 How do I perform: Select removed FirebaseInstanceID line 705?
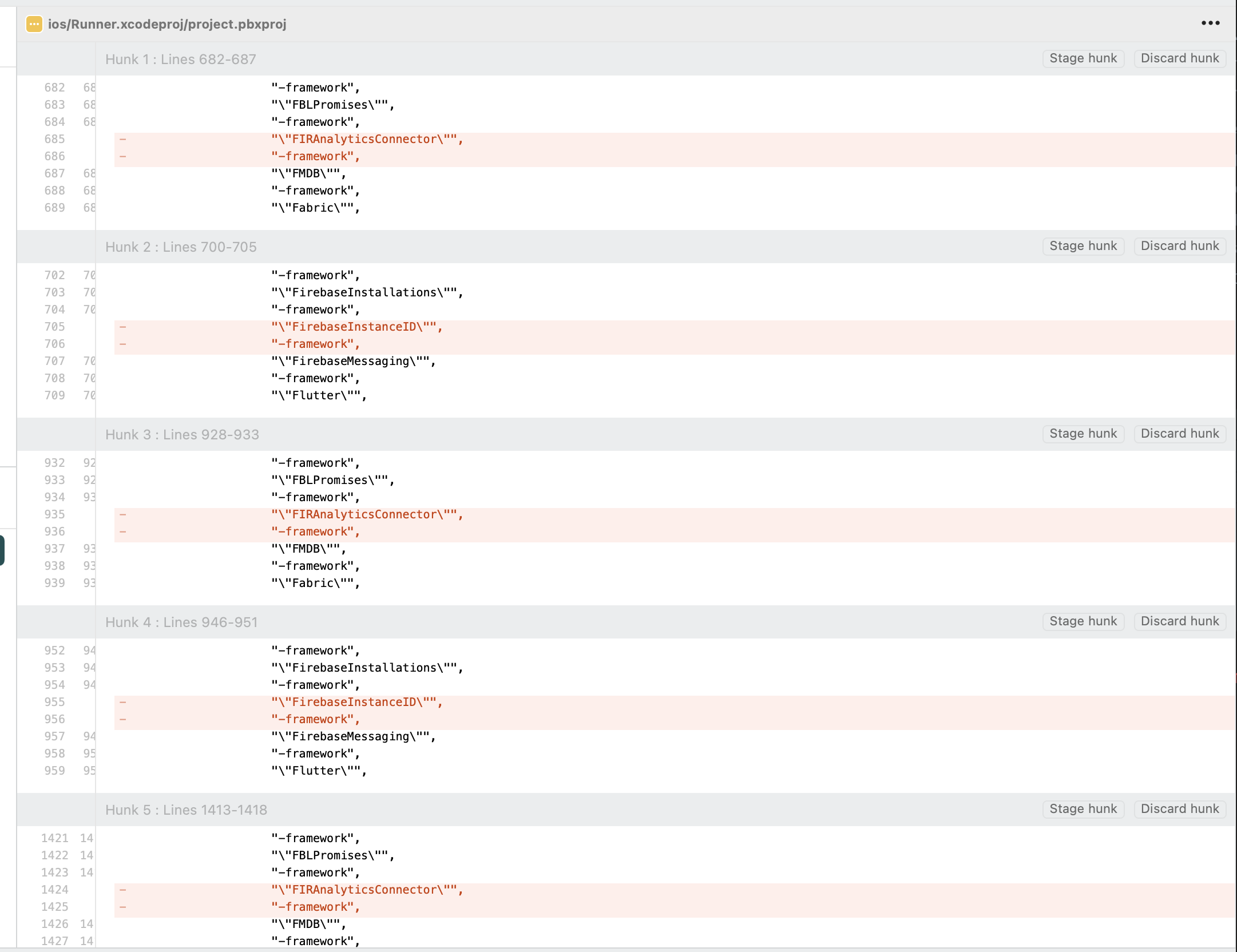click(356, 327)
